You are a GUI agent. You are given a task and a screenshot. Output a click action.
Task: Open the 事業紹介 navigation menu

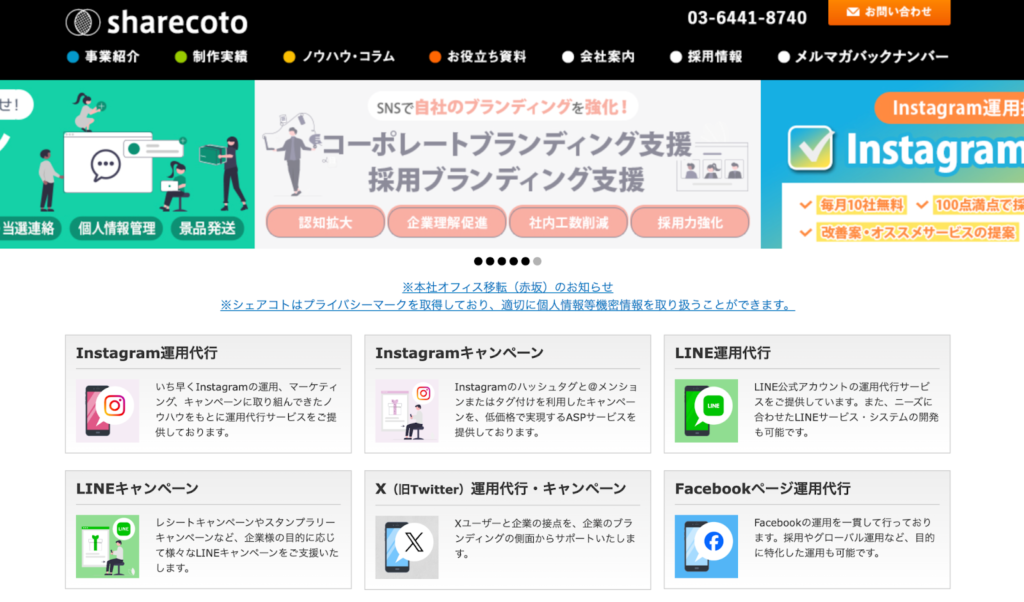coord(111,57)
